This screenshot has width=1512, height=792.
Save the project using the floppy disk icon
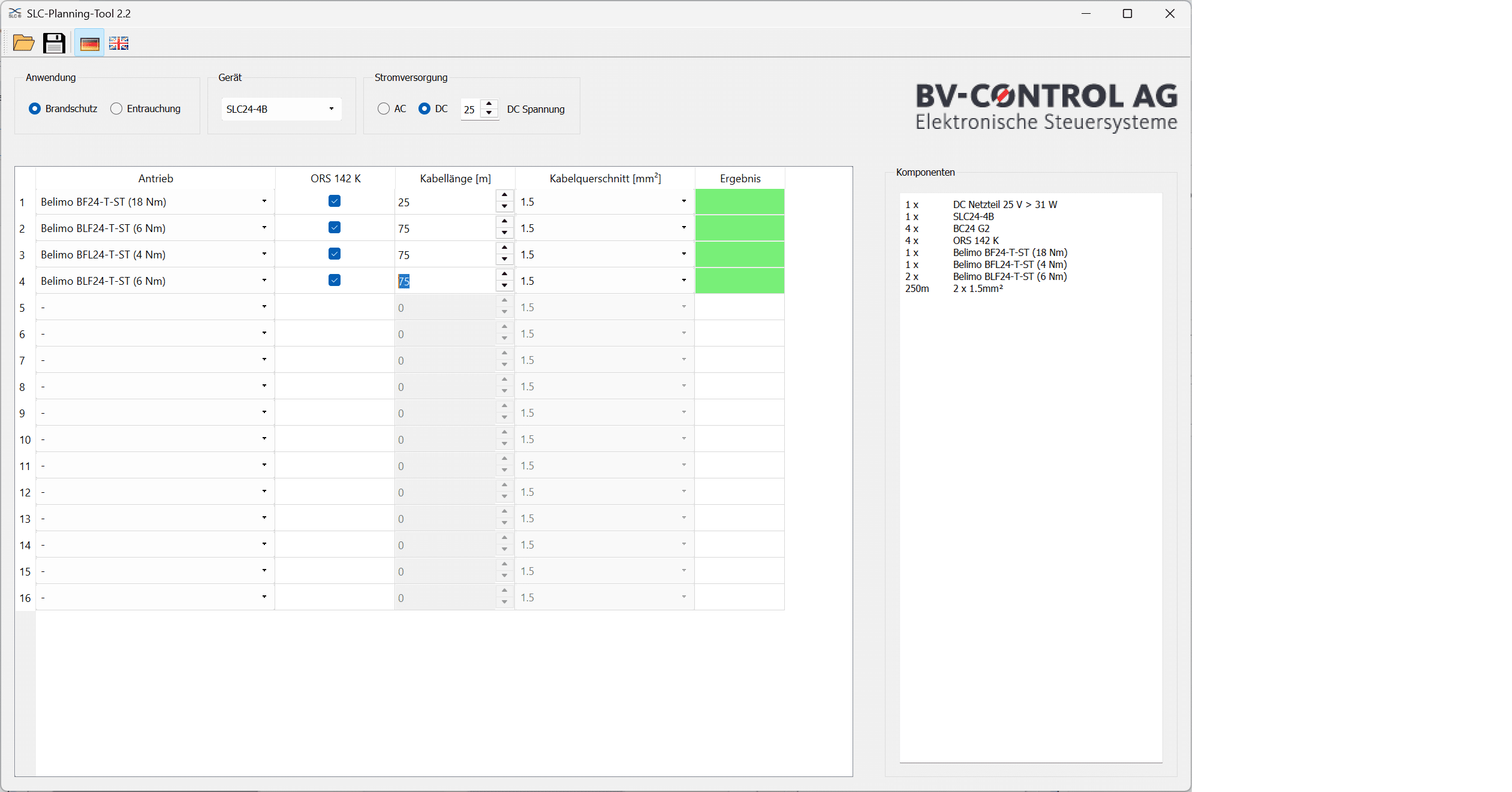click(54, 43)
